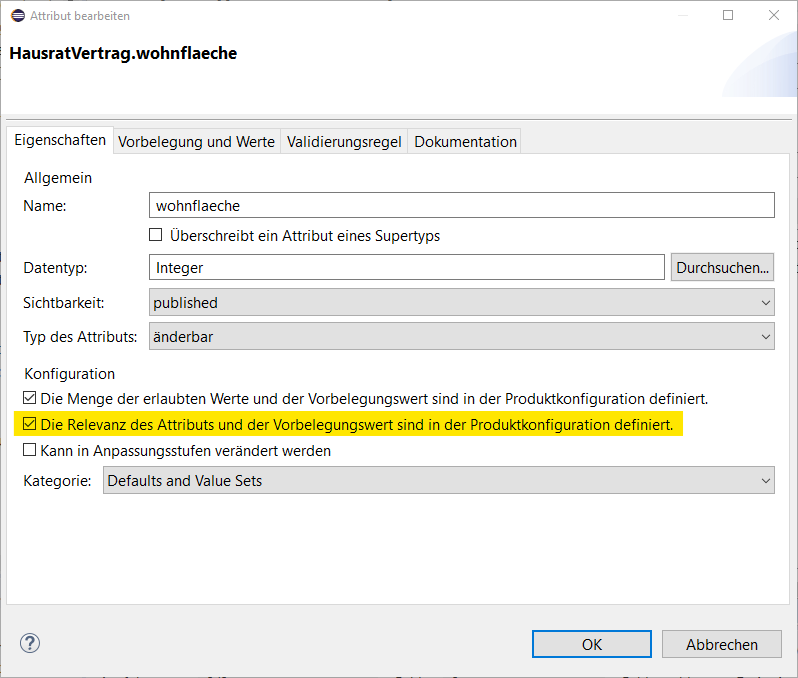
Task: Uncheck 'Die Relevanz des Attributs' checkbox
Action: pyautogui.click(x=30, y=425)
